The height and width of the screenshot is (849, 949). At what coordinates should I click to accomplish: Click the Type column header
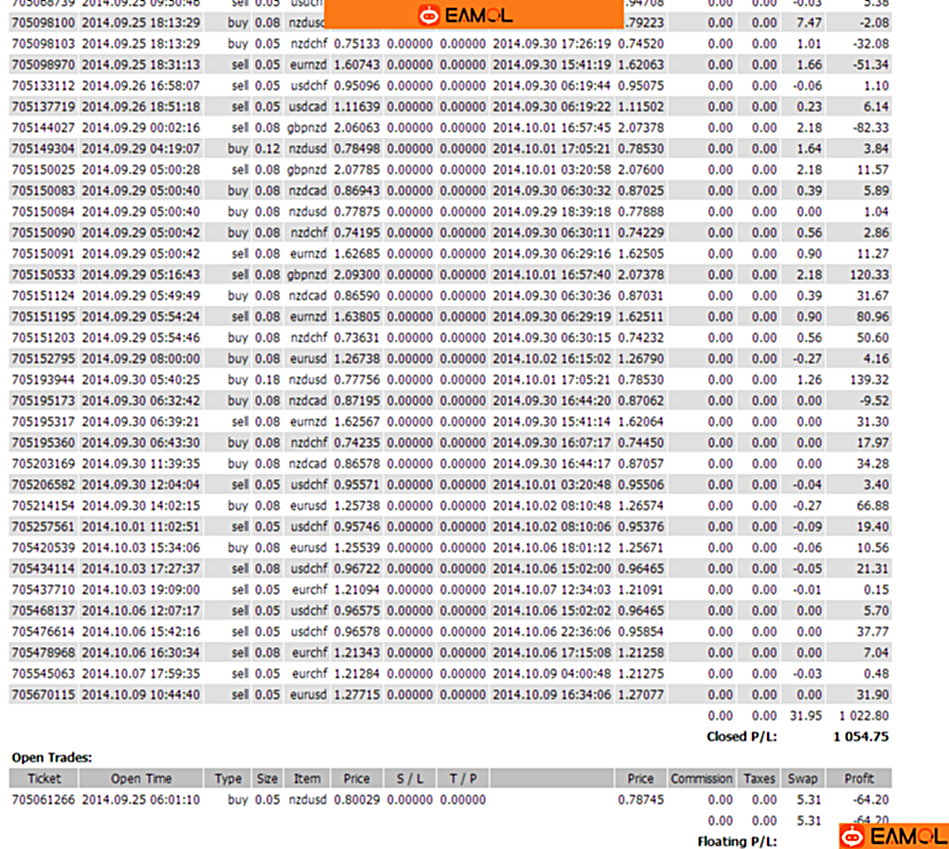point(228,779)
